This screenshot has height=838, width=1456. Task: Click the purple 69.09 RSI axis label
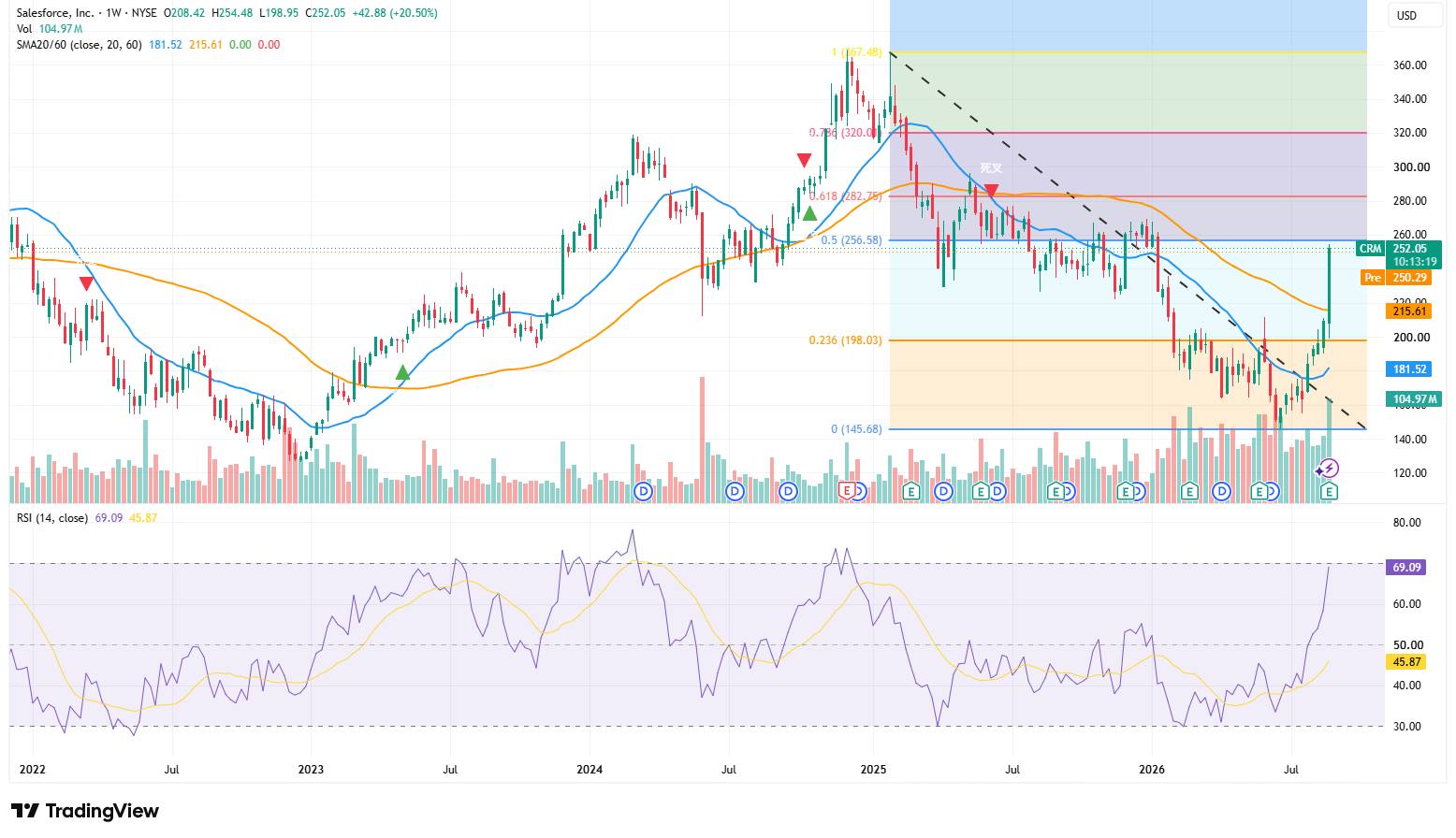coord(1407,567)
